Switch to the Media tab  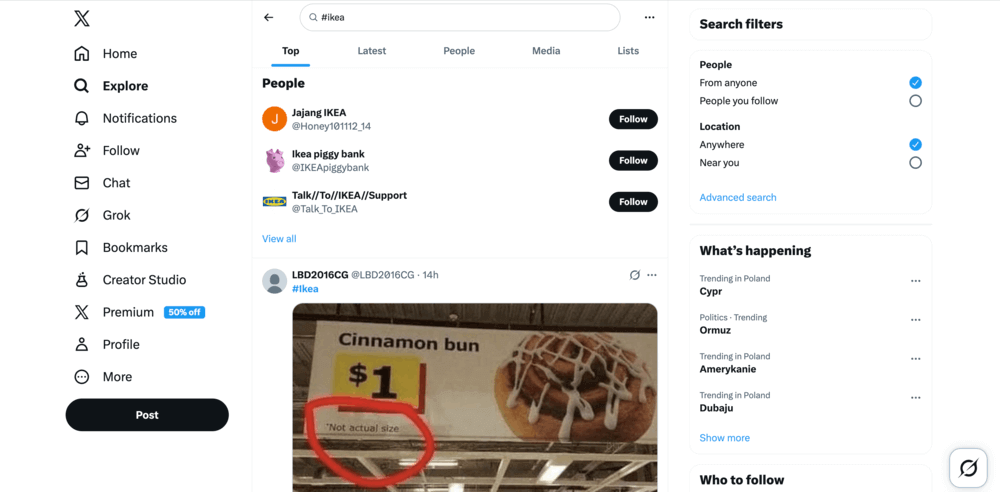click(x=546, y=51)
